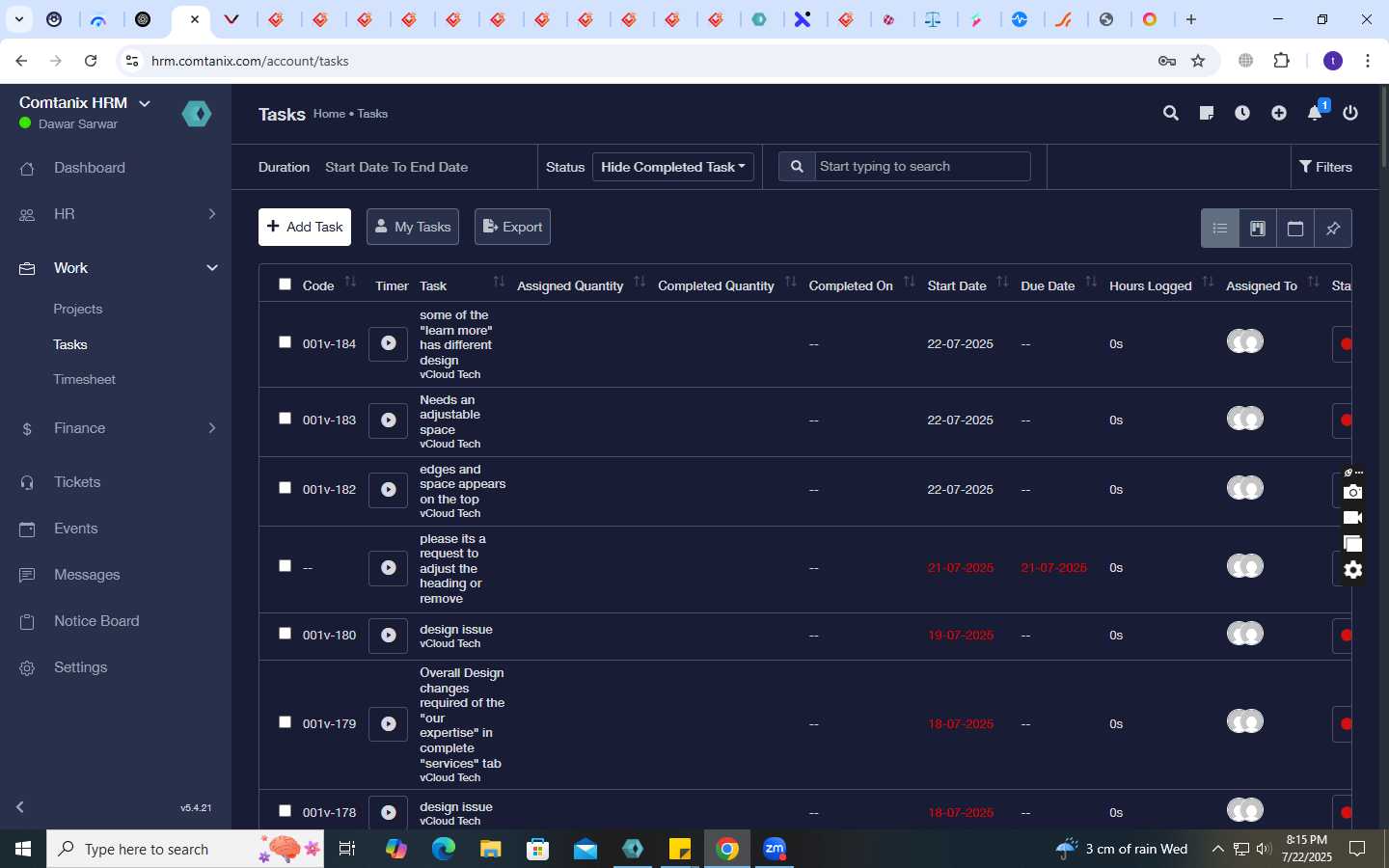Click the video record icon on side widget
The height and width of the screenshot is (868, 1389).
click(1353, 518)
